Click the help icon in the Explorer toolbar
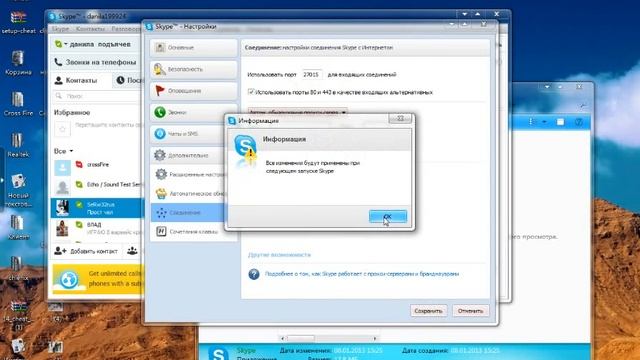The image size is (640, 360). 578,122
